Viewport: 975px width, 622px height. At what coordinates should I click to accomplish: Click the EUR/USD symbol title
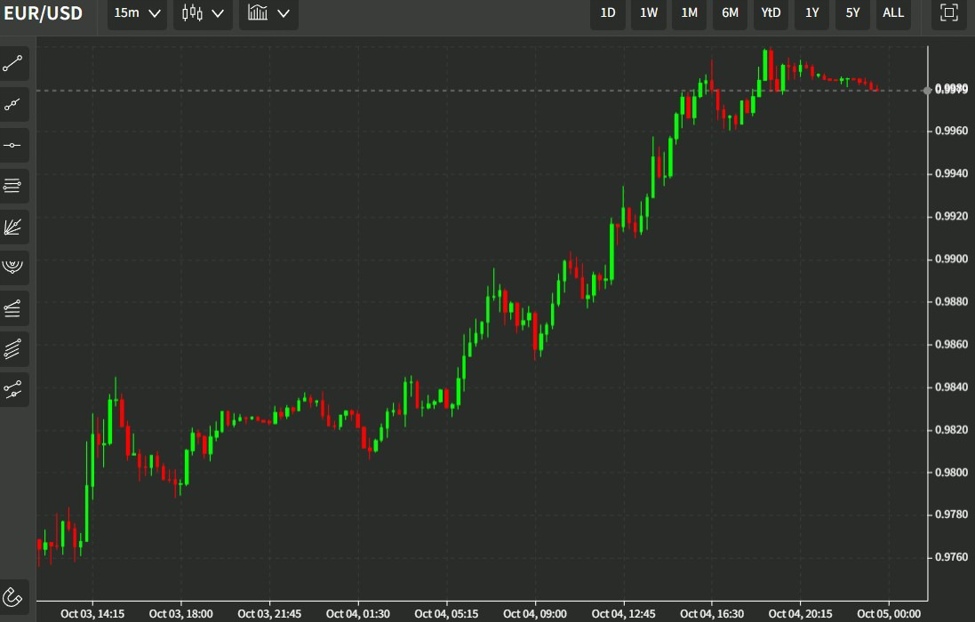44,13
